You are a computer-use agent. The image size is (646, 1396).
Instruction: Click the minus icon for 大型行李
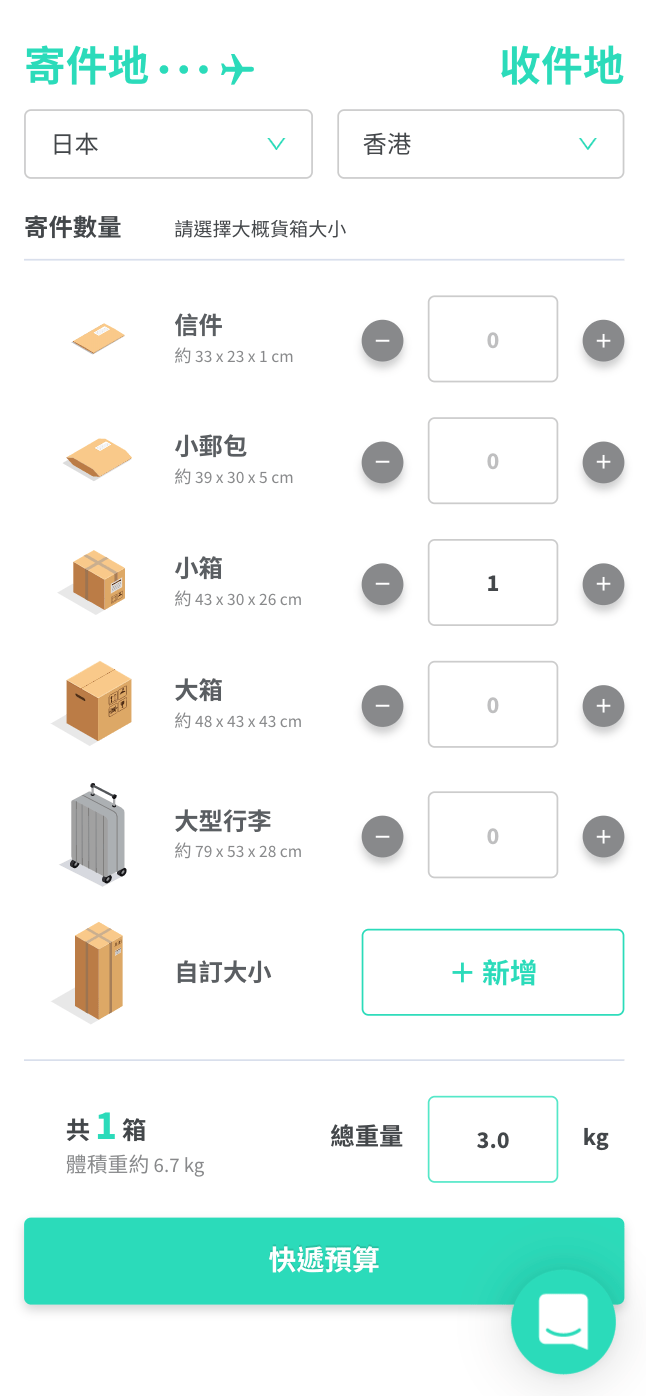coord(382,837)
